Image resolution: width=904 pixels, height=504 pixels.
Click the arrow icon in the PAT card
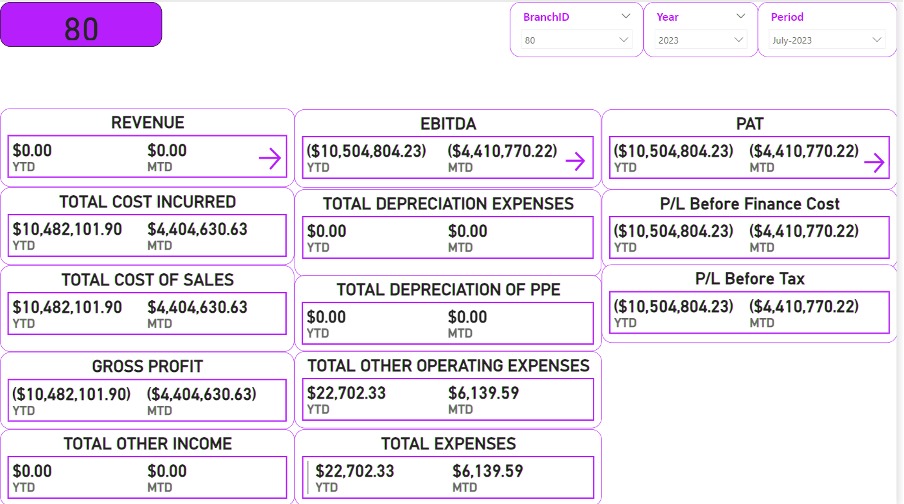pyautogui.click(x=874, y=162)
